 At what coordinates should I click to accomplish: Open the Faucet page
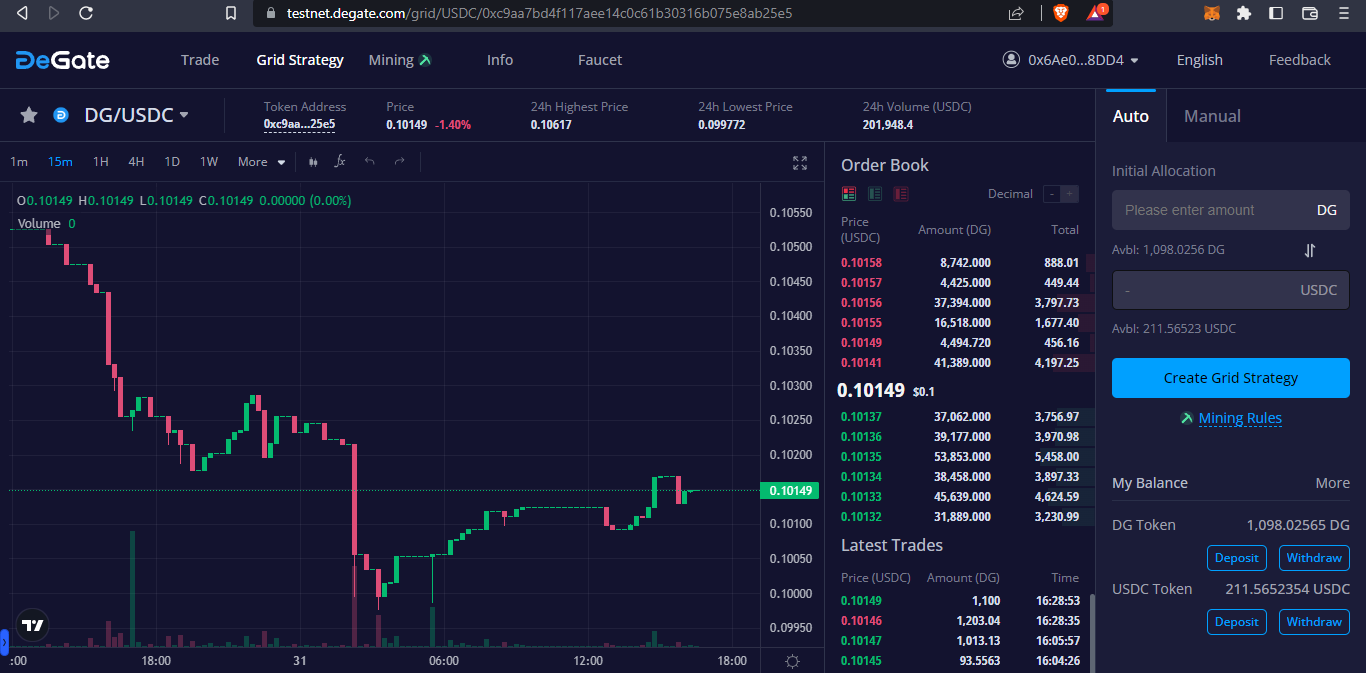point(600,60)
